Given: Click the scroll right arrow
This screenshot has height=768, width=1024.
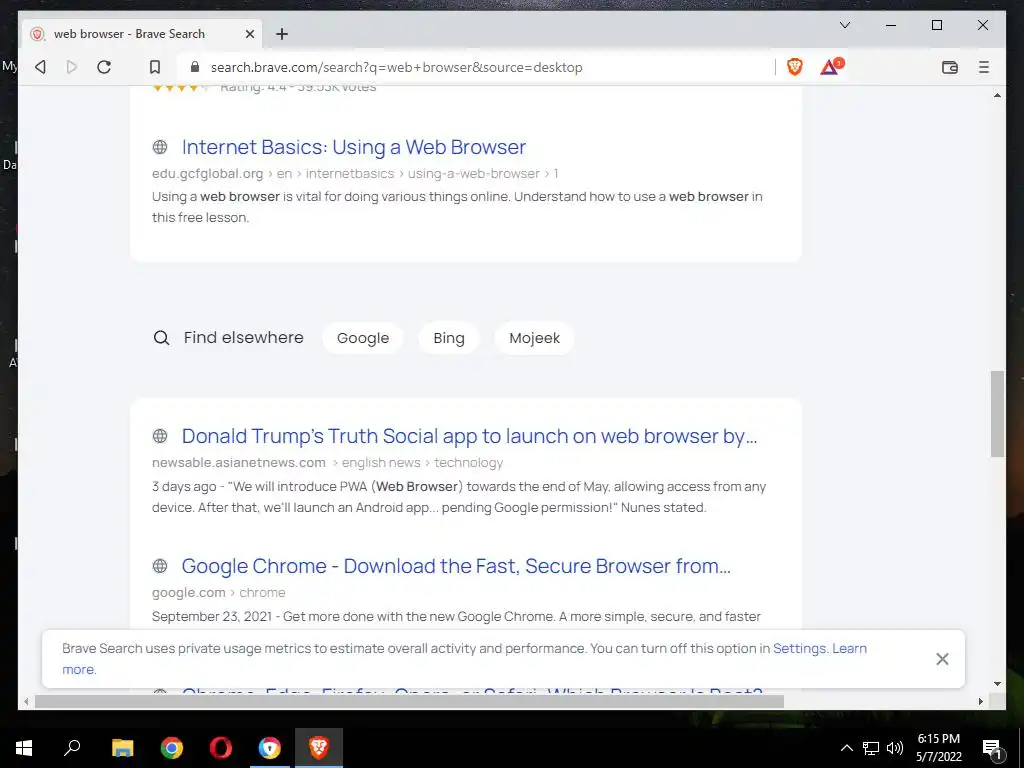Looking at the screenshot, I should tap(980, 701).
